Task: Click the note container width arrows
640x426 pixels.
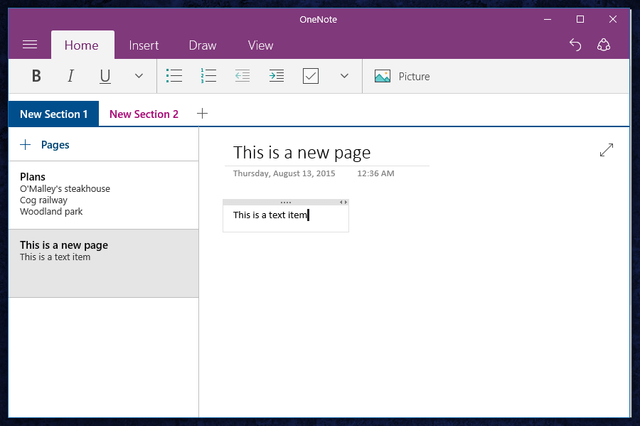Action: [343, 202]
